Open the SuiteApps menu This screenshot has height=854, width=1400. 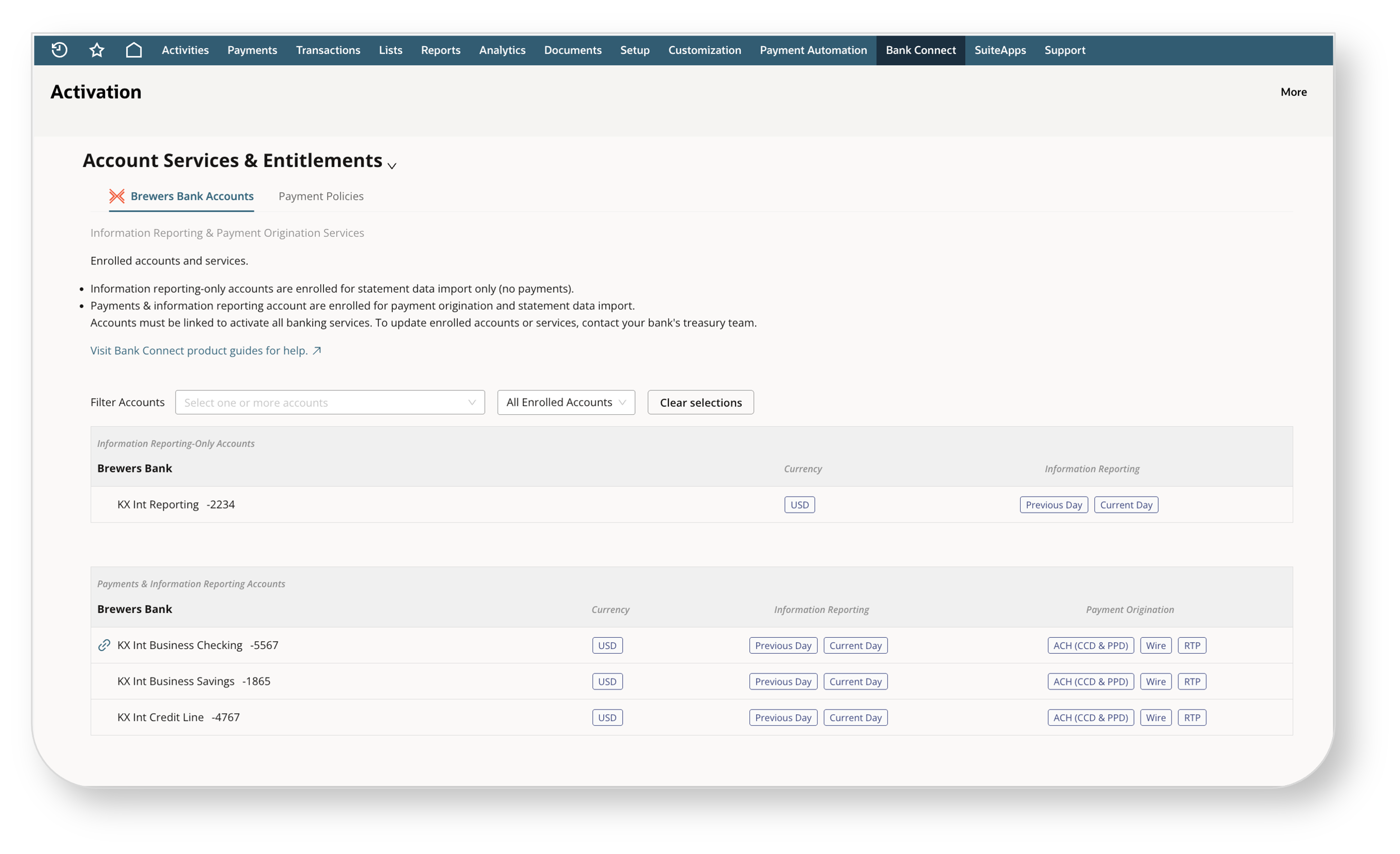pos(1001,50)
